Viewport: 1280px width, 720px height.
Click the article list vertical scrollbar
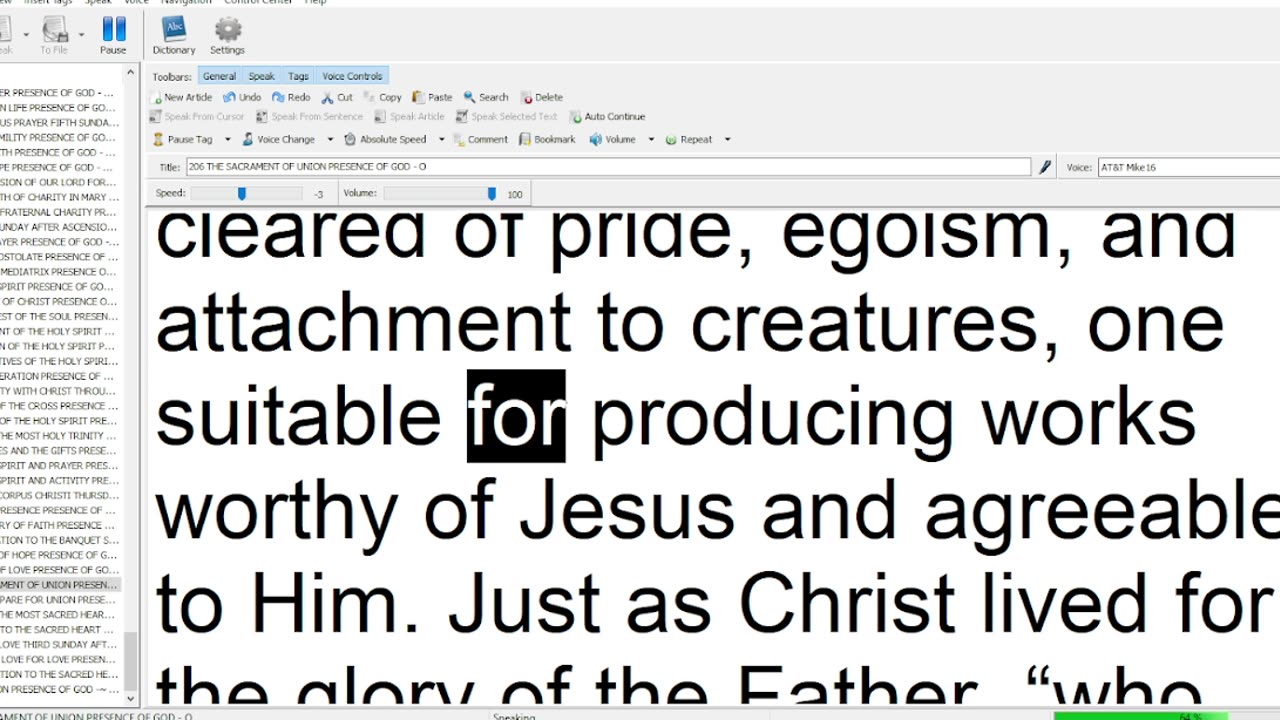[x=131, y=385]
